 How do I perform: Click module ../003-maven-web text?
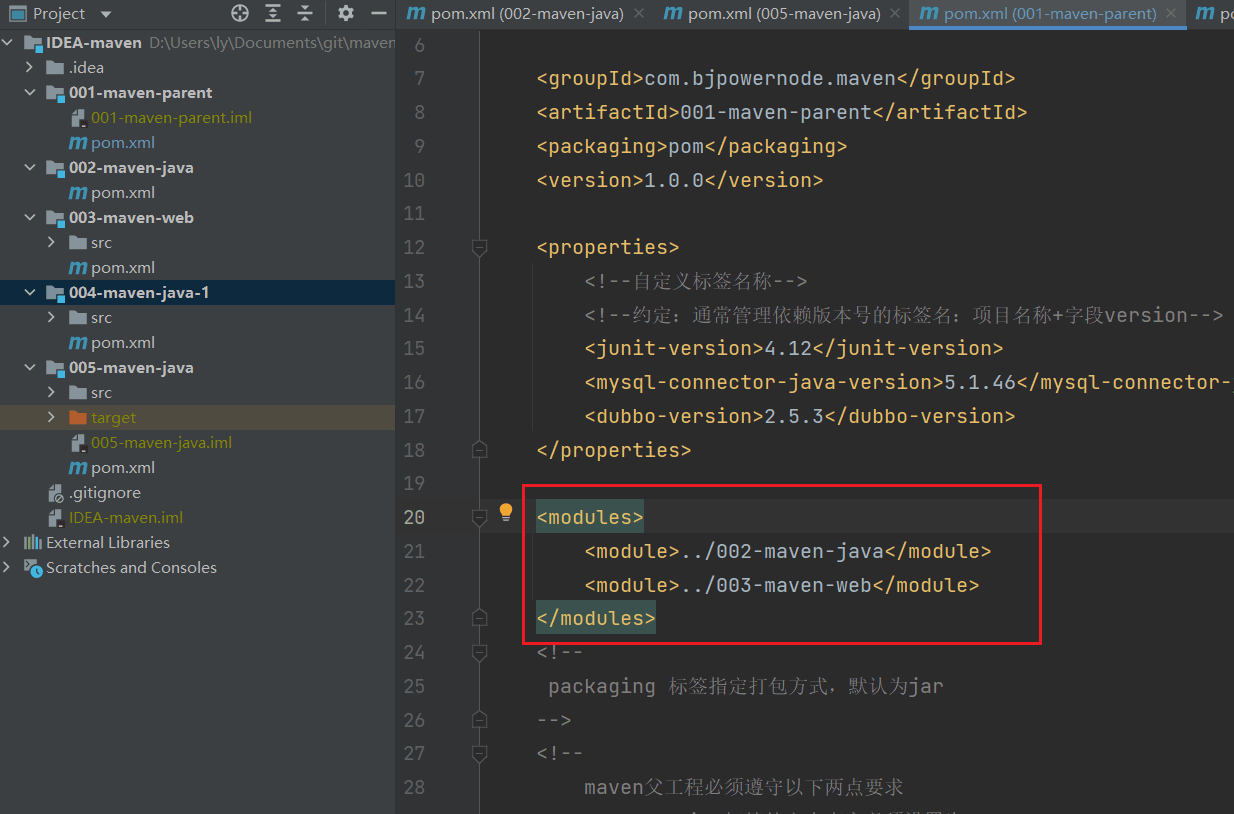[782, 585]
